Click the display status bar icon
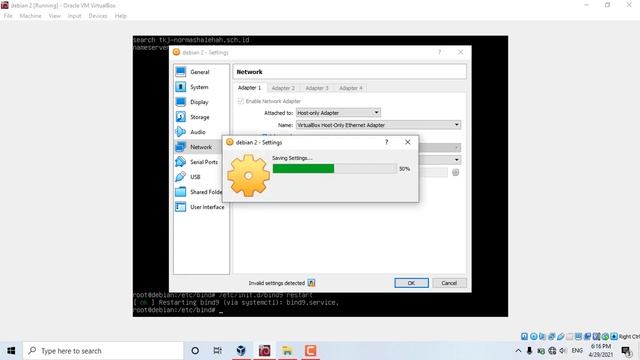Screen dimensions: 640x360 click(578, 336)
